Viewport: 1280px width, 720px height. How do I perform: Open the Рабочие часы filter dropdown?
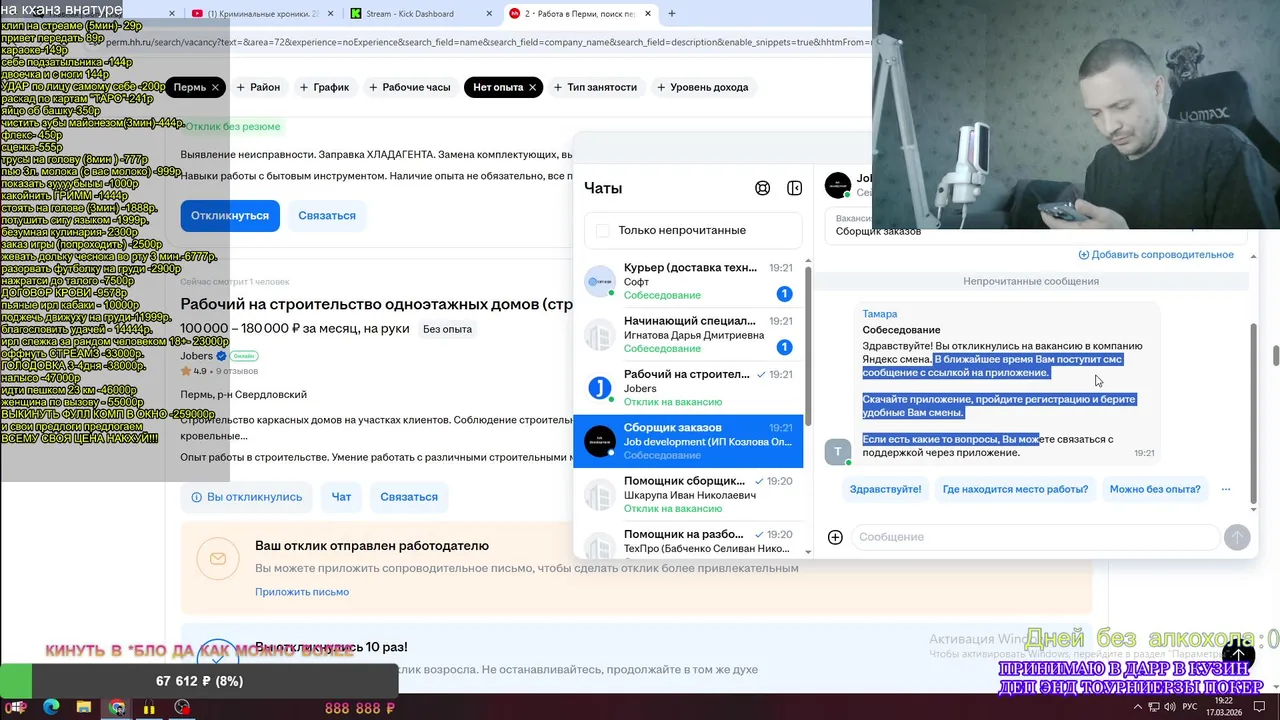tap(409, 87)
